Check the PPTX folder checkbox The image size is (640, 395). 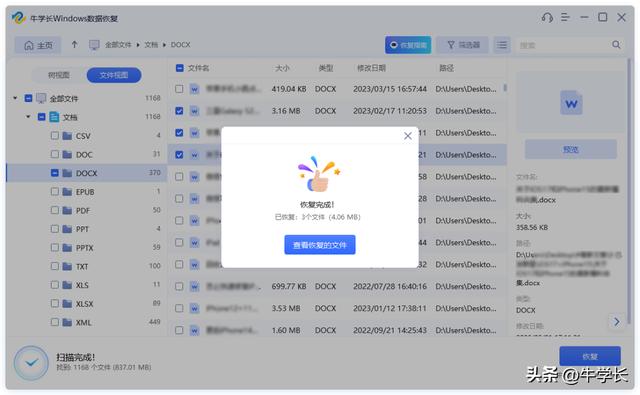(x=55, y=247)
